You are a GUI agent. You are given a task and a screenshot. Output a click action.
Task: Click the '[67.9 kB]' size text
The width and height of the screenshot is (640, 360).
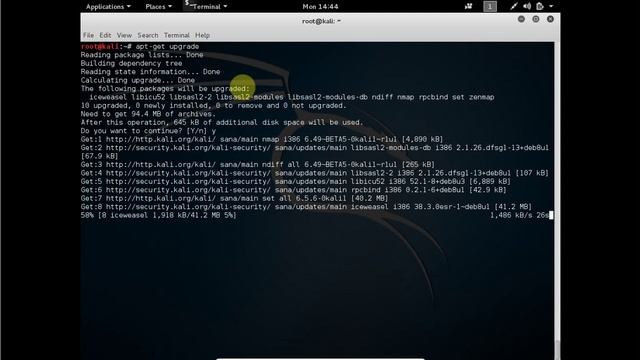(100, 156)
